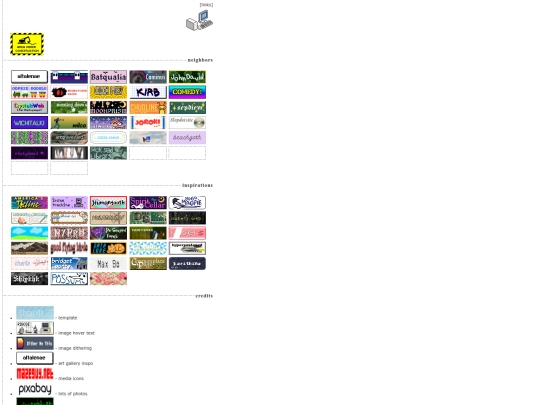540x405 pixels.
Task: Open the black gothic text button
Action: tap(29, 278)
